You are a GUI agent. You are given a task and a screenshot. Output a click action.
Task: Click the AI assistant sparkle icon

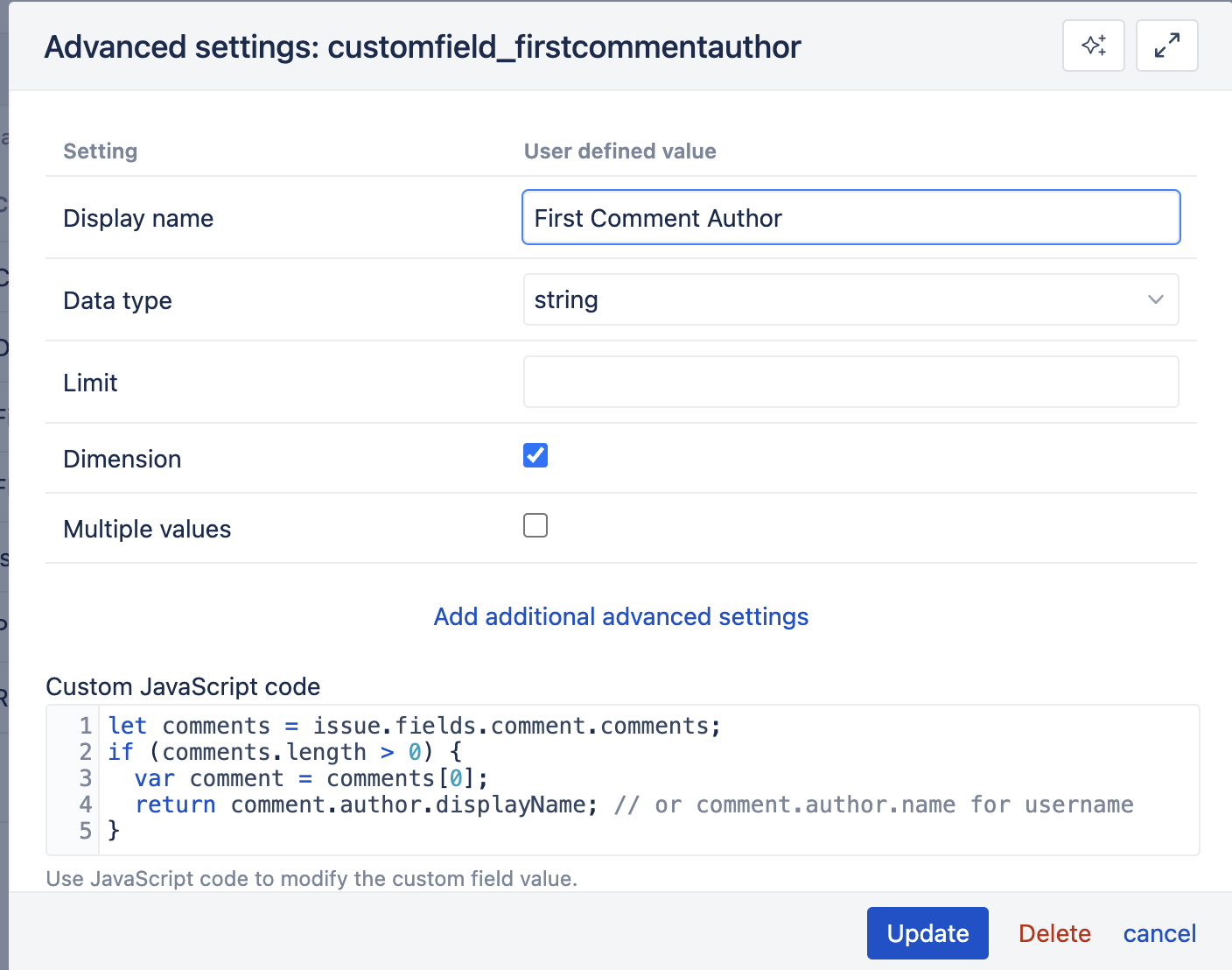[1094, 46]
